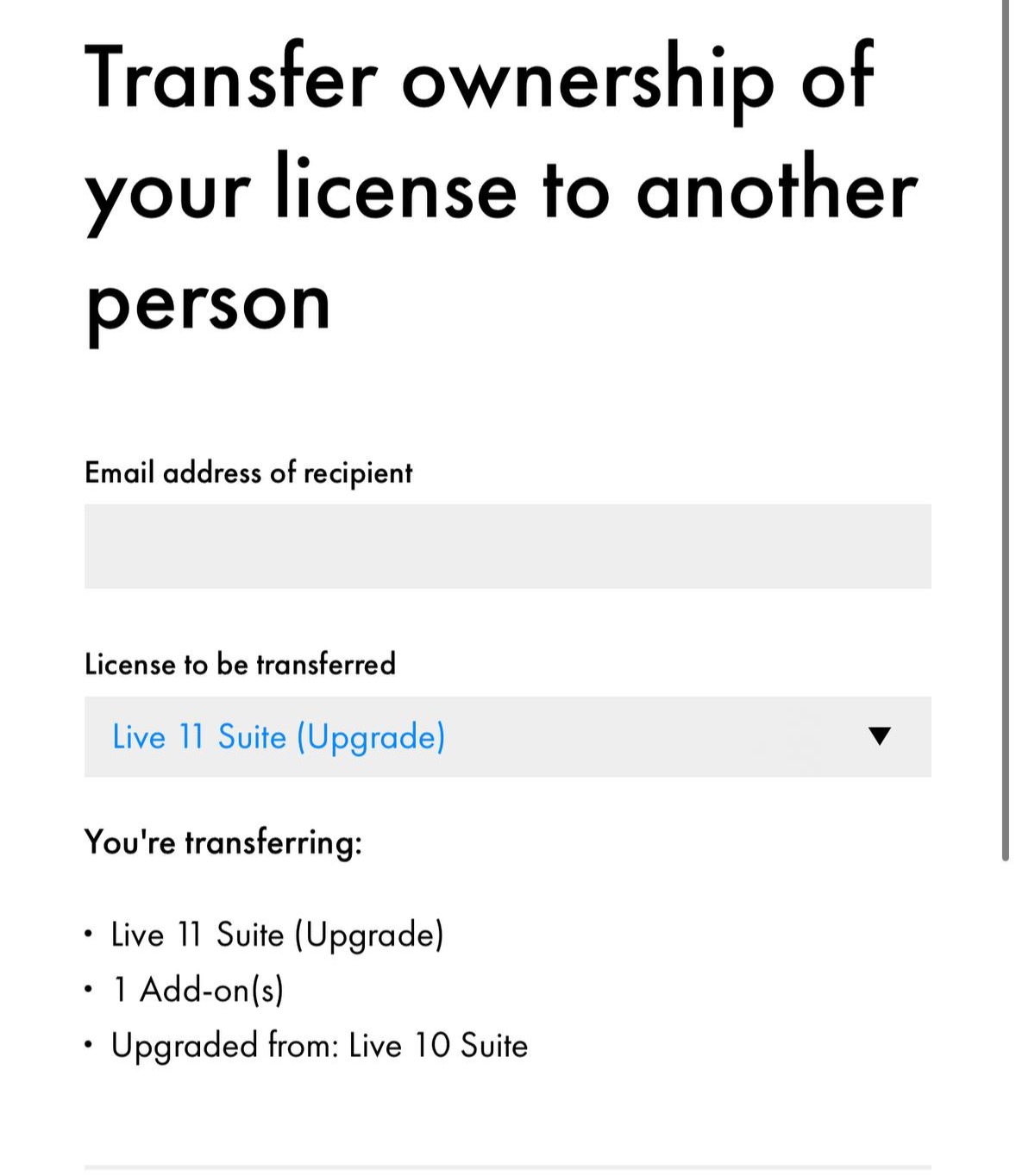This screenshot has width=1016, height=1176.
Task: Click the "Email address of recipient" label
Action: click(248, 472)
